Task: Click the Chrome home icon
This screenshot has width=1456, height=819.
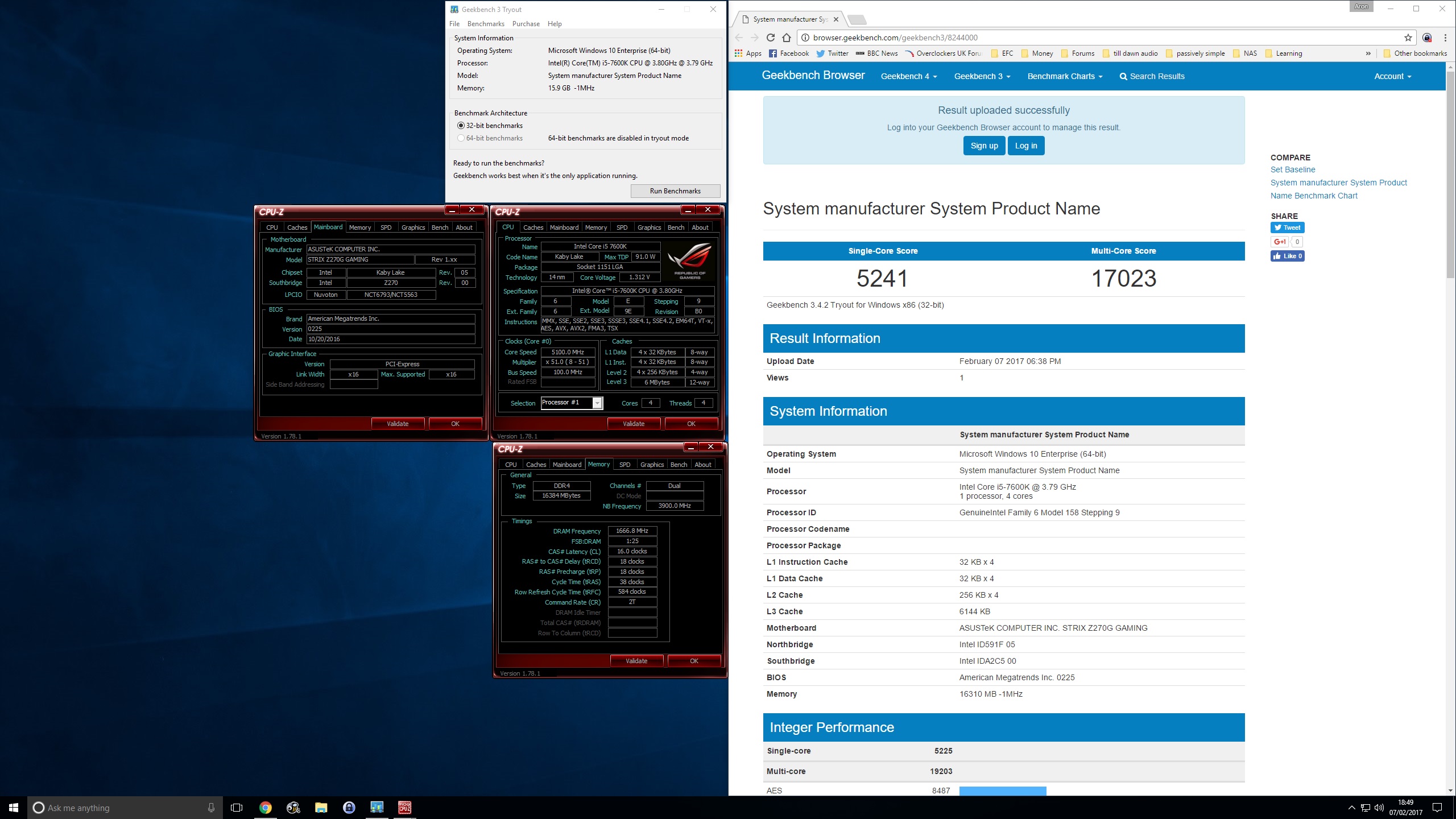Action: [787, 38]
